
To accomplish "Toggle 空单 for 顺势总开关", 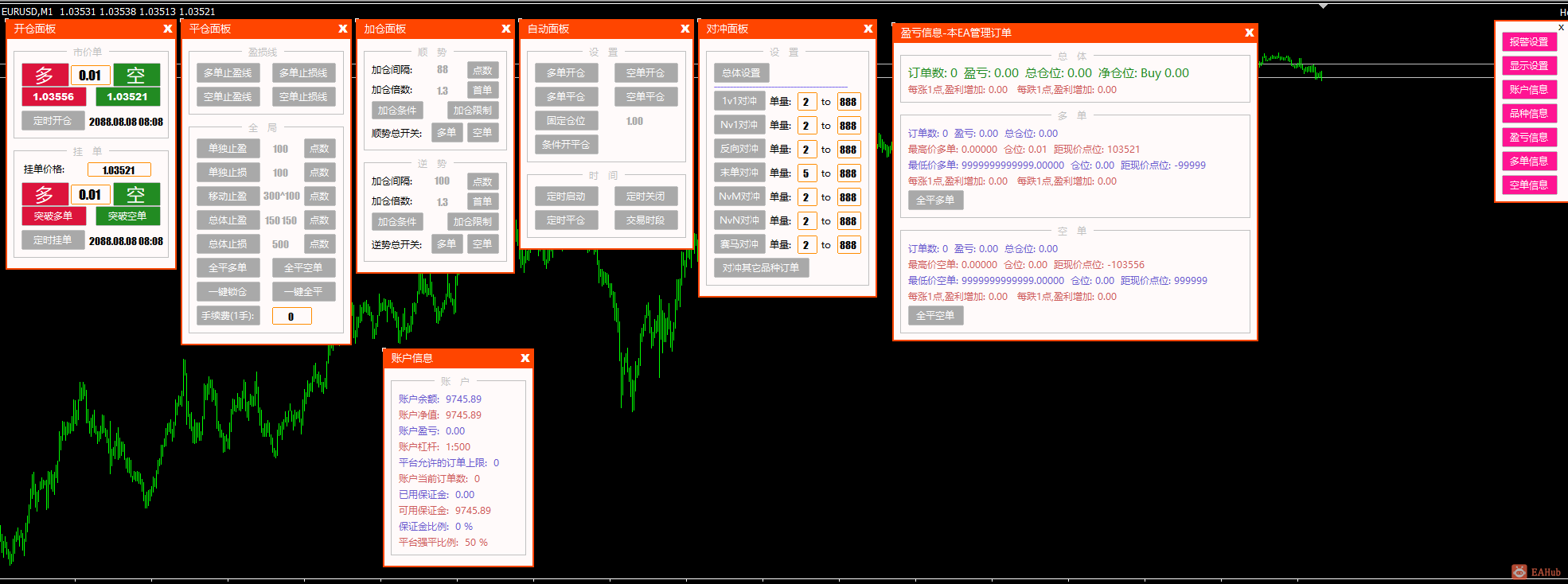I will click(x=482, y=132).
